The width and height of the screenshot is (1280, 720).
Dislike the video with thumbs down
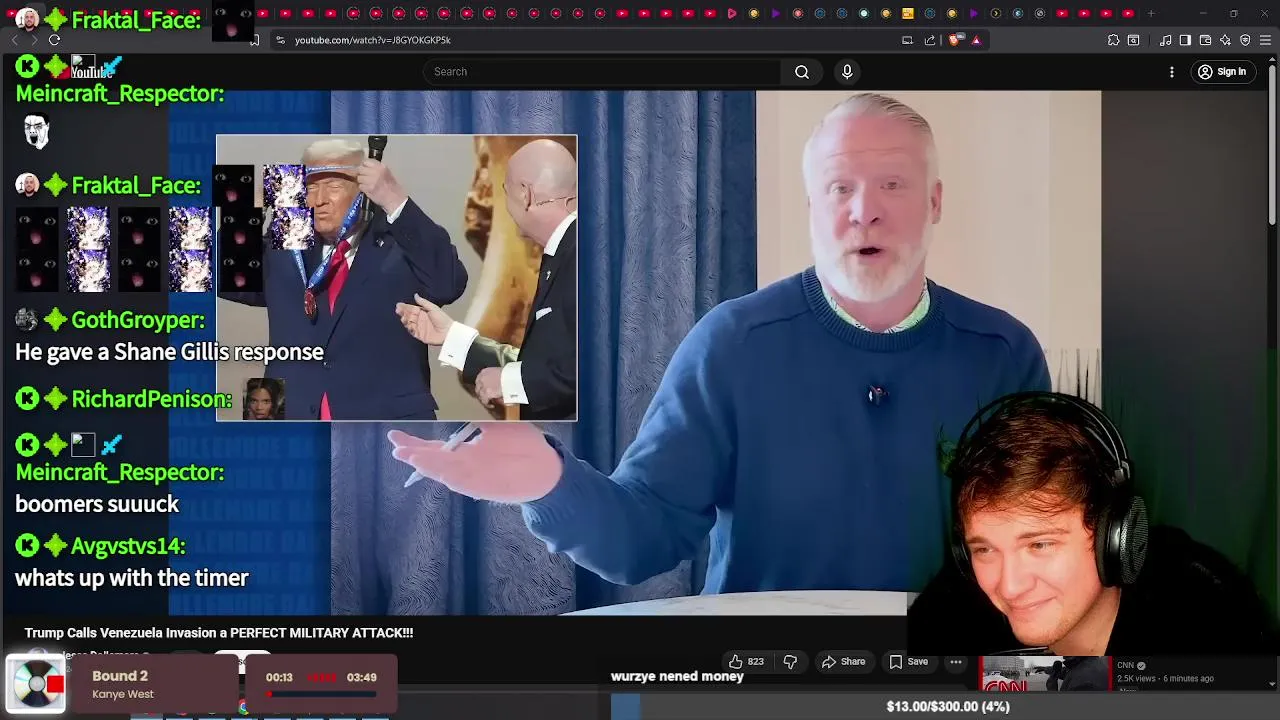tap(790, 661)
